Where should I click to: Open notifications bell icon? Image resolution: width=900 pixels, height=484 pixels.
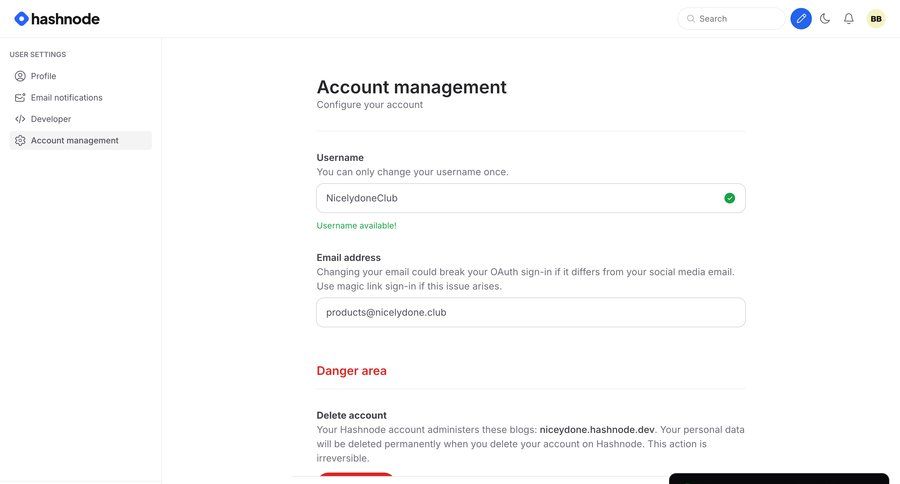[848, 19]
